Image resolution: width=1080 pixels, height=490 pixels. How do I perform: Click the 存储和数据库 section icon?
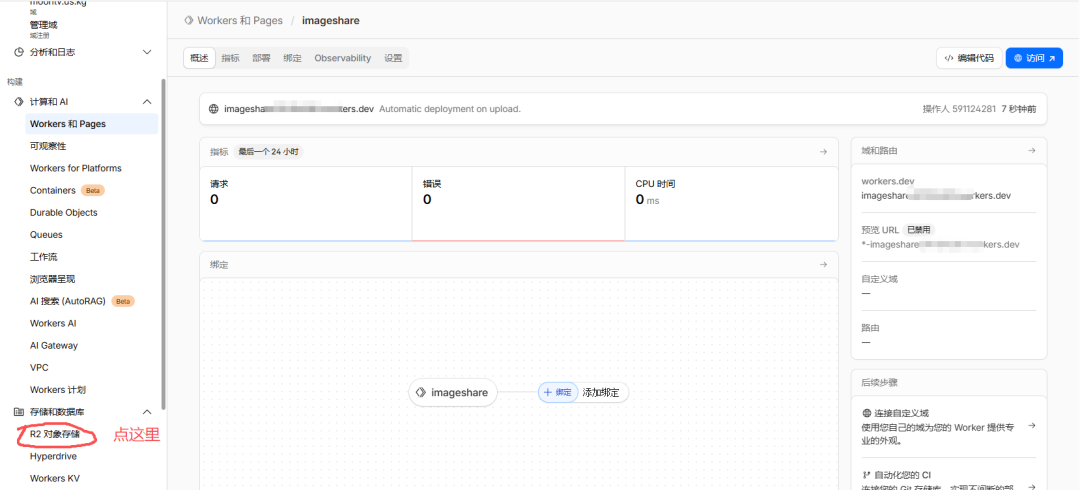pyautogui.click(x=19, y=412)
